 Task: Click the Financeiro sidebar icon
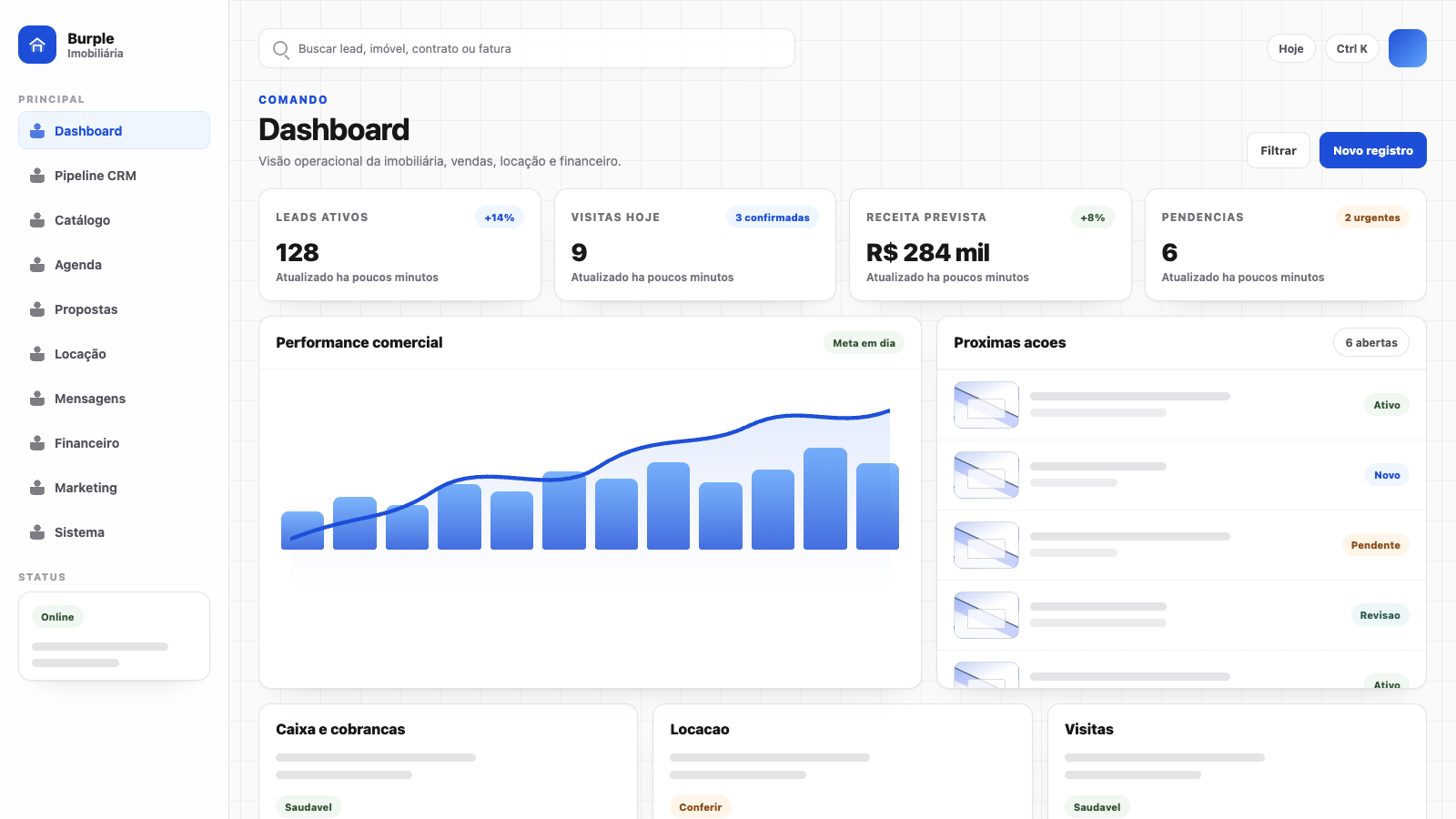[37, 443]
